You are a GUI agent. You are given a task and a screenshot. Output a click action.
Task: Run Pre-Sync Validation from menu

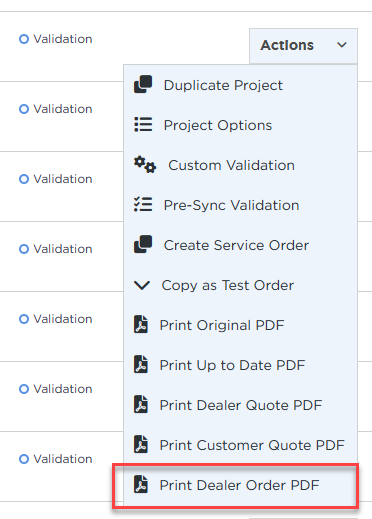point(240,205)
